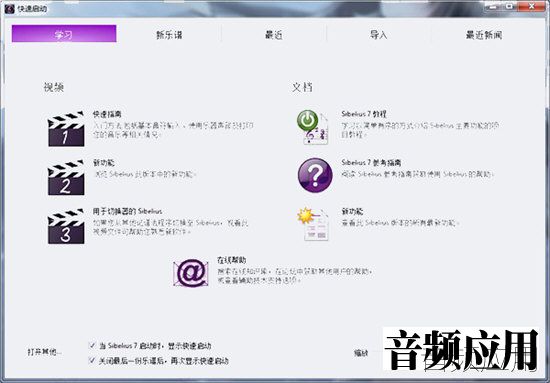Minimize the 快速启动 window

pos(493,6)
